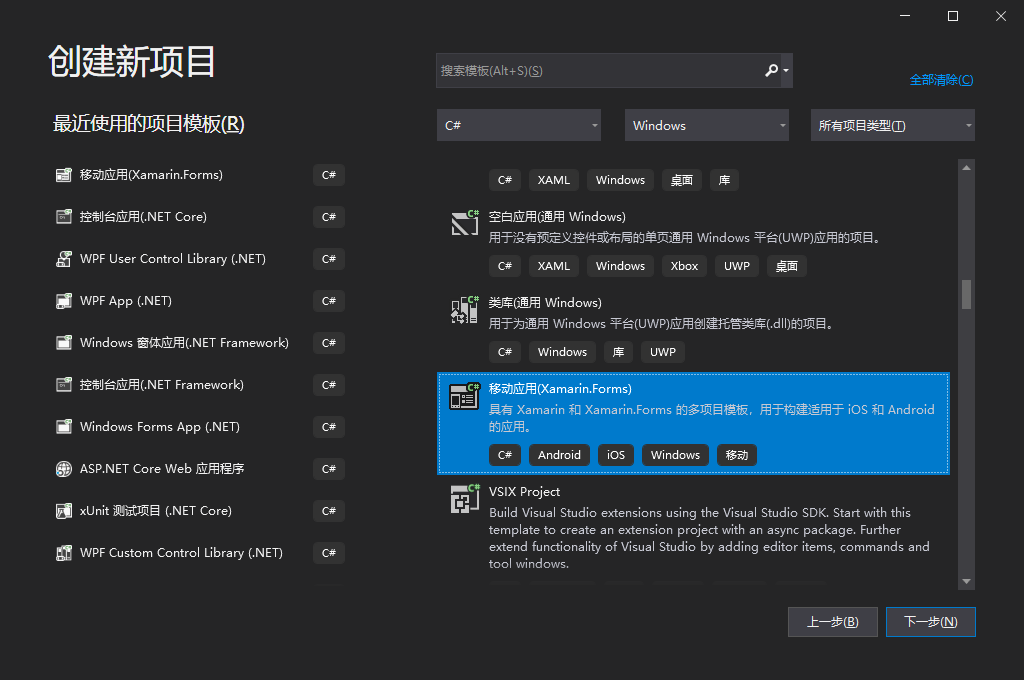Viewport: 1024px width, 680px height.
Task: Maximize the 创建新项目 window
Action: 953,16
